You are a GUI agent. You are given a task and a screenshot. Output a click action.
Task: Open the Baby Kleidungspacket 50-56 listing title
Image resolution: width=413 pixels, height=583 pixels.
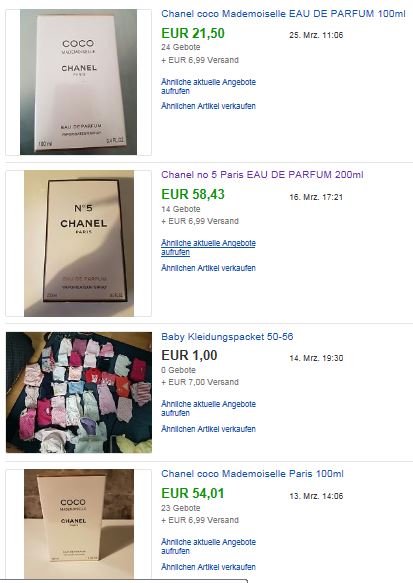tap(227, 337)
